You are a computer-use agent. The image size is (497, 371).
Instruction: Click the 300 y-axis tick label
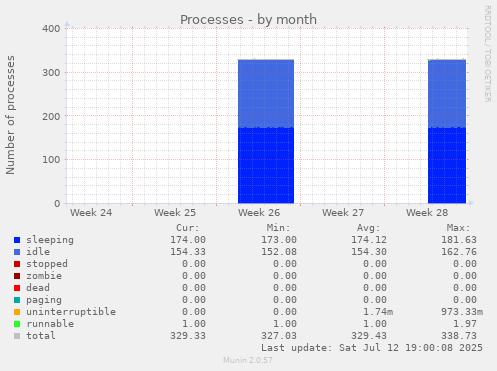(51, 73)
